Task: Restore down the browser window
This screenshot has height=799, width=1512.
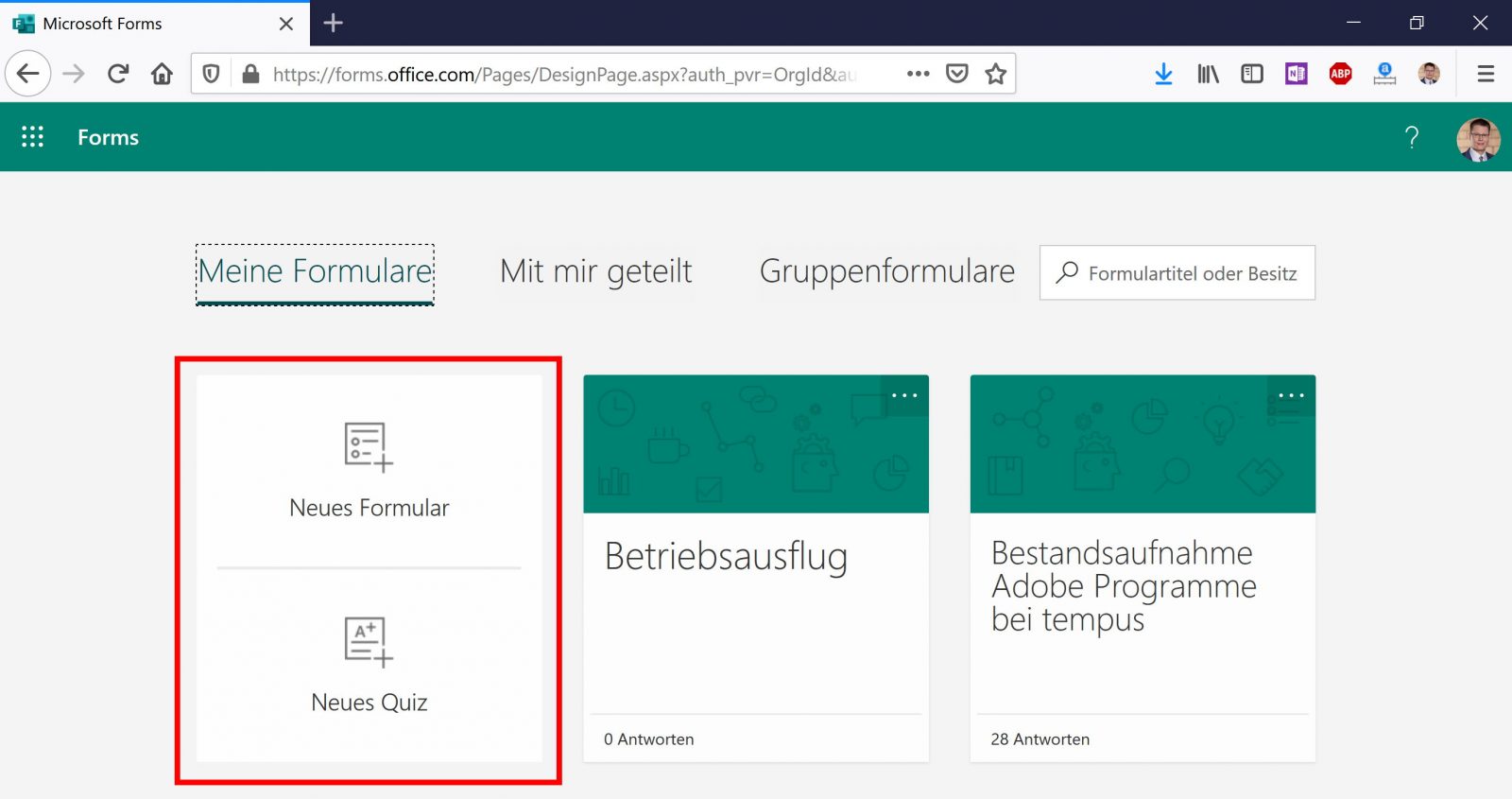Action: (x=1417, y=23)
